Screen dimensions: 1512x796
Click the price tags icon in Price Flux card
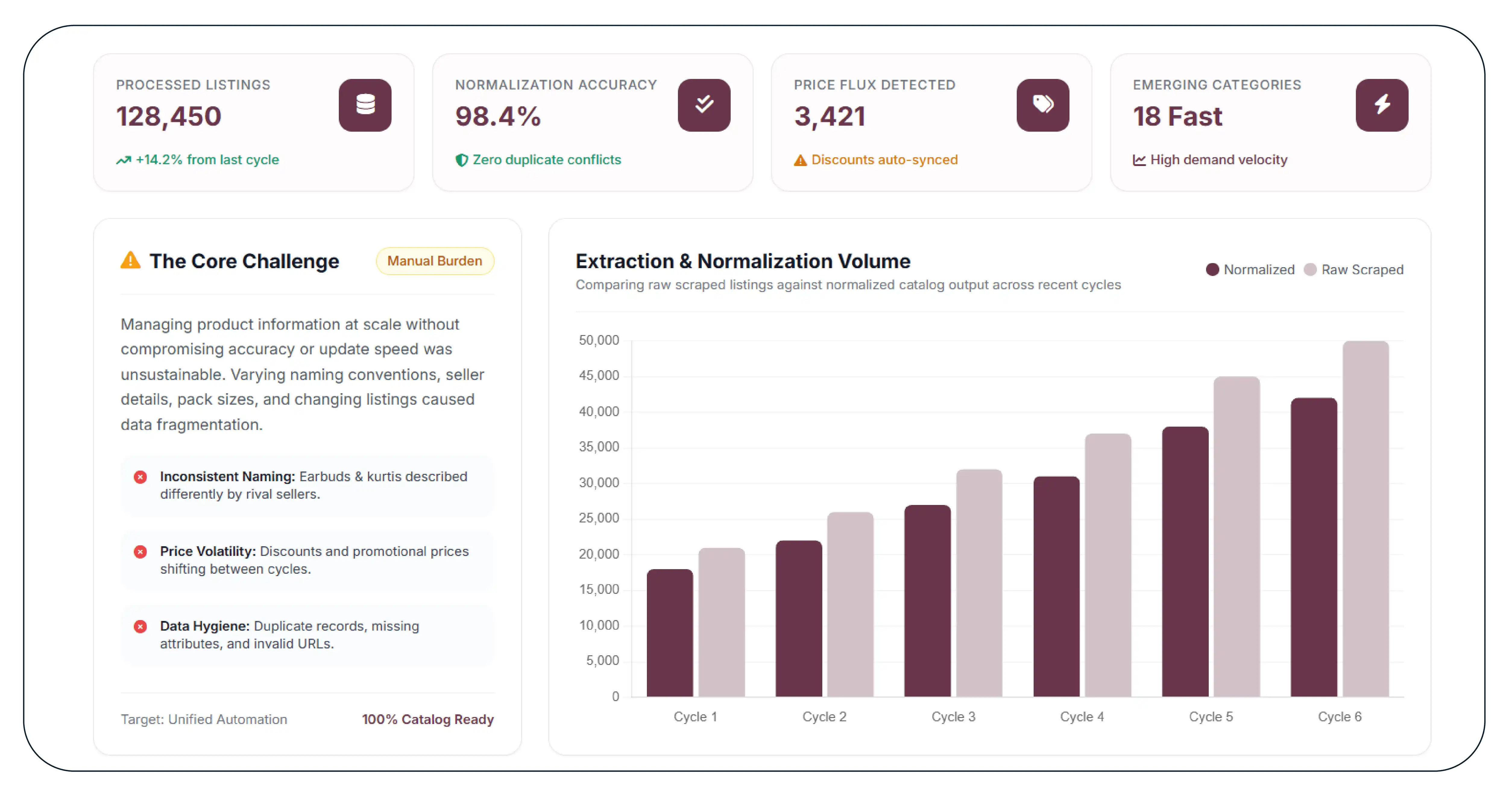pyautogui.click(x=1042, y=105)
